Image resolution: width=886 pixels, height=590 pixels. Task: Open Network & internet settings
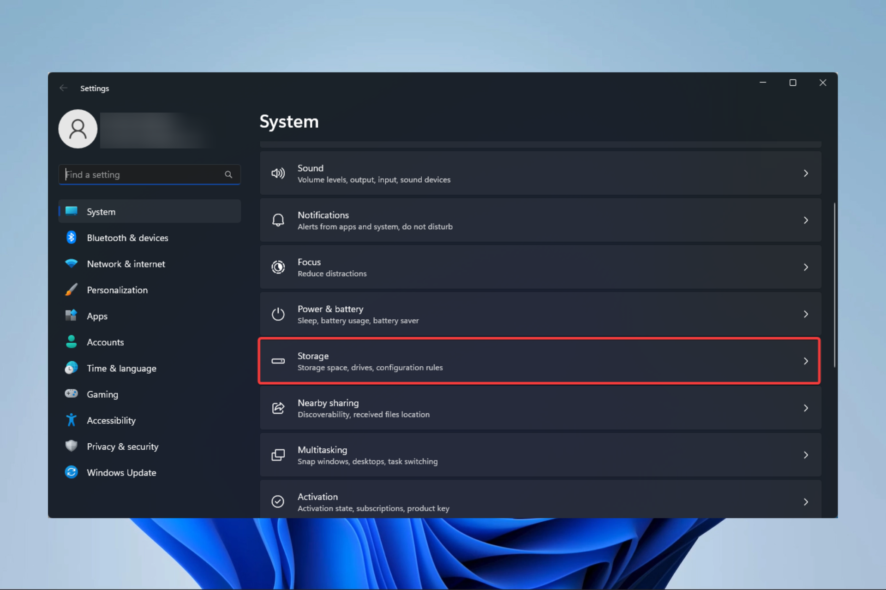(x=150, y=263)
